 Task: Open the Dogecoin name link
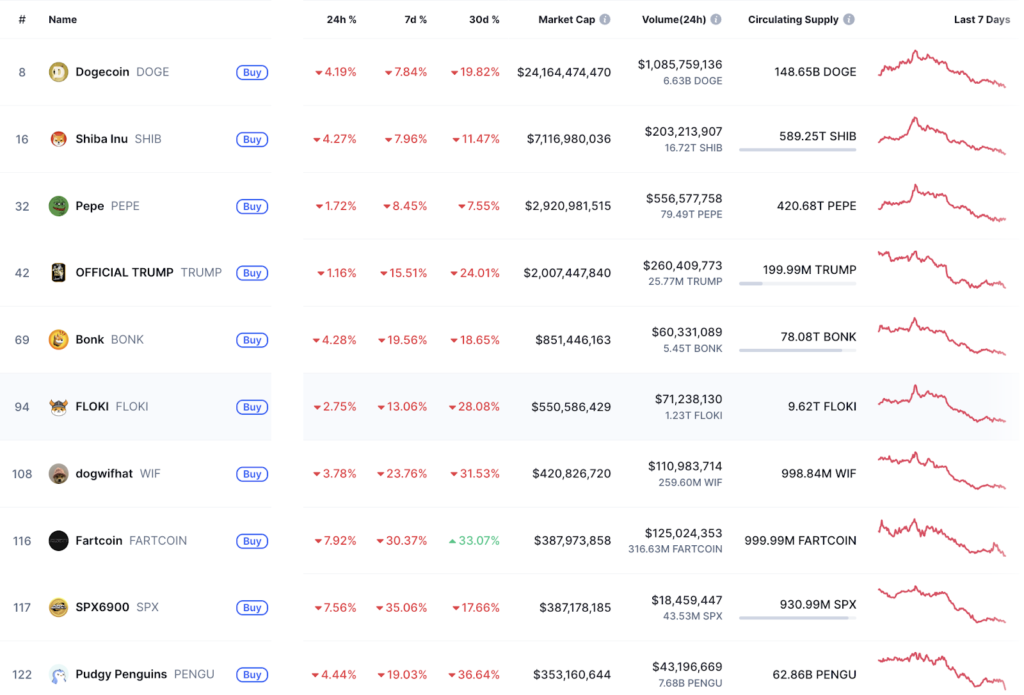(x=103, y=72)
